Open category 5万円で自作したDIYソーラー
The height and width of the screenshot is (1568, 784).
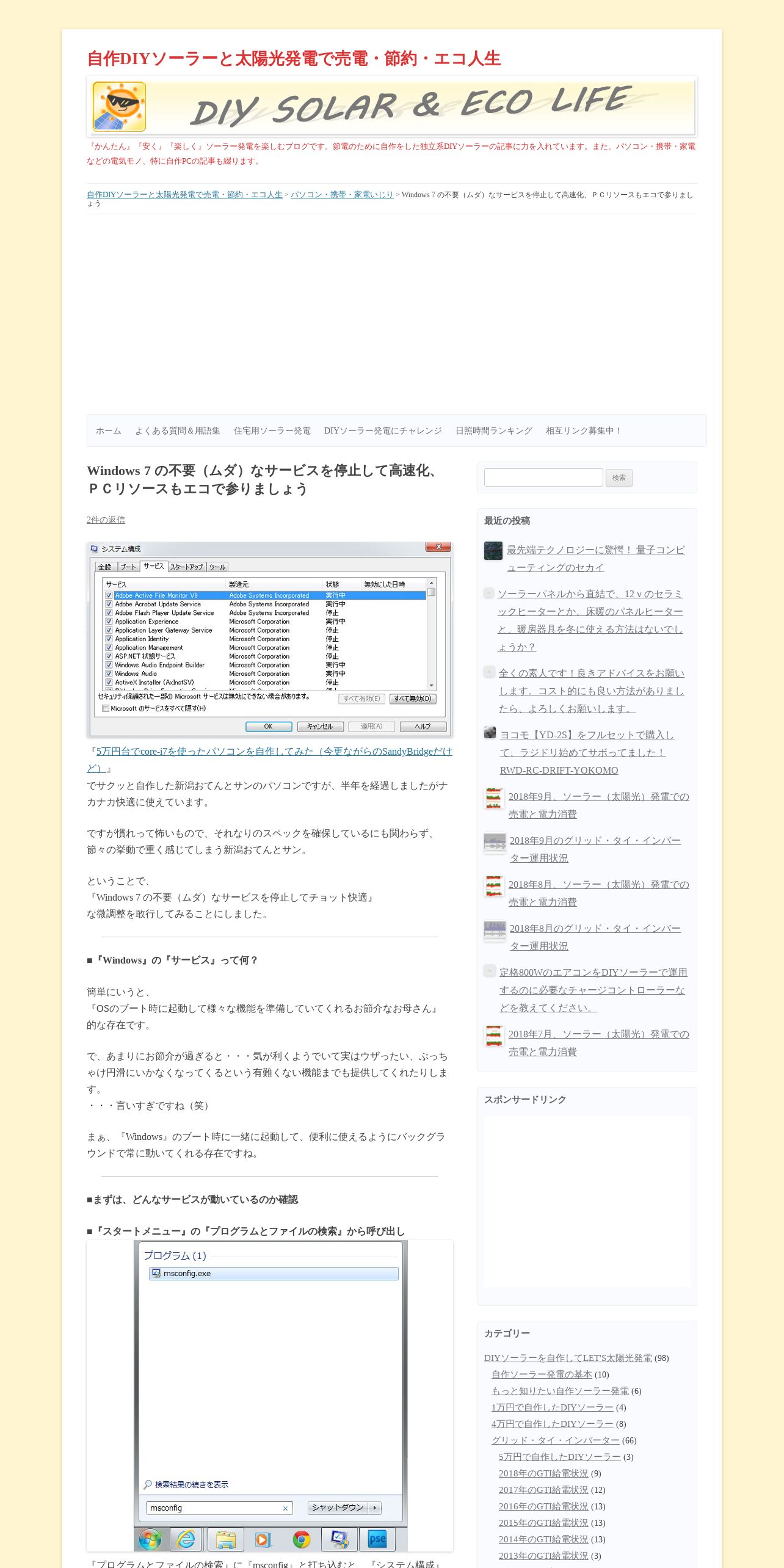(560, 1457)
